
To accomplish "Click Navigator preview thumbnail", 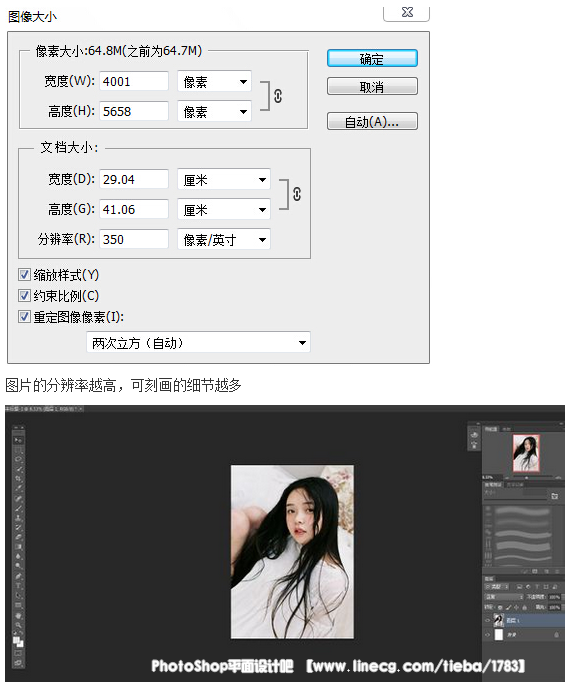I will pos(526,453).
